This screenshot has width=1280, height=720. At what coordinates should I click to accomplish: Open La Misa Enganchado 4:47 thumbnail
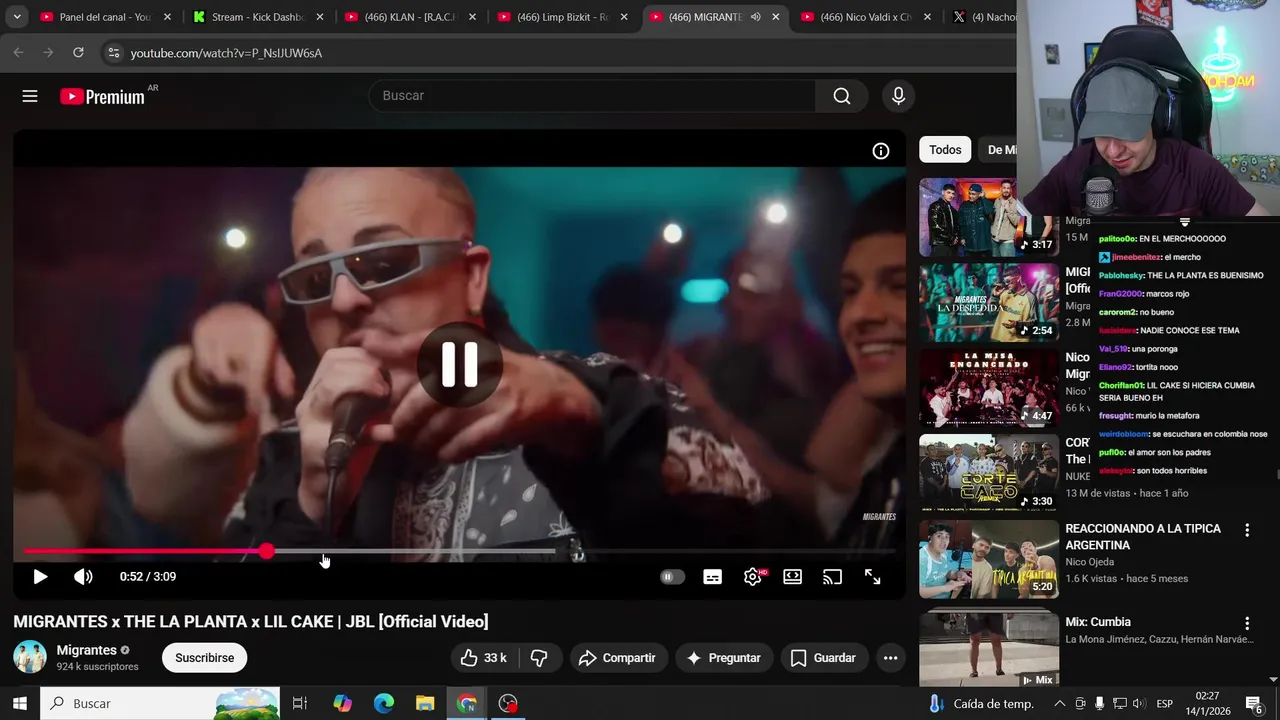pyautogui.click(x=989, y=388)
